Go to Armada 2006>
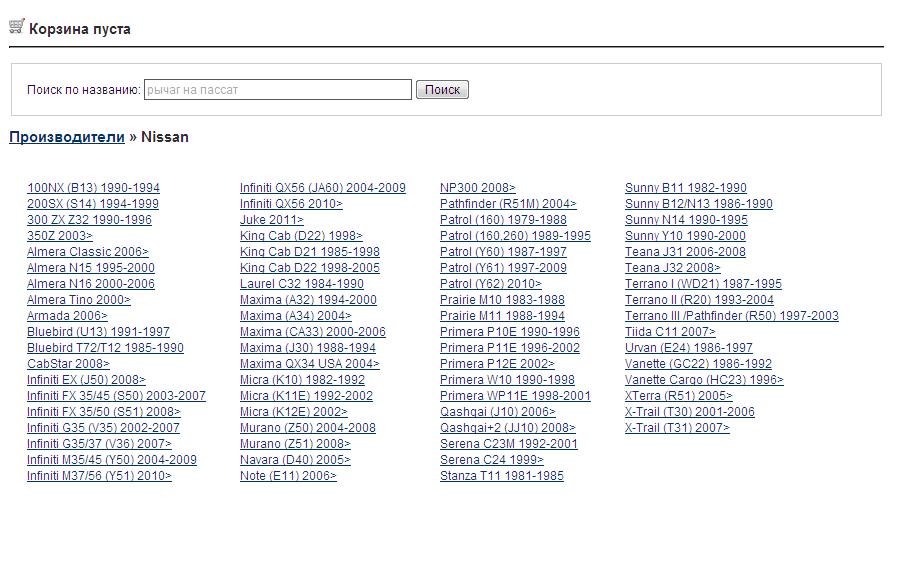The width and height of the screenshot is (917, 573). point(67,316)
